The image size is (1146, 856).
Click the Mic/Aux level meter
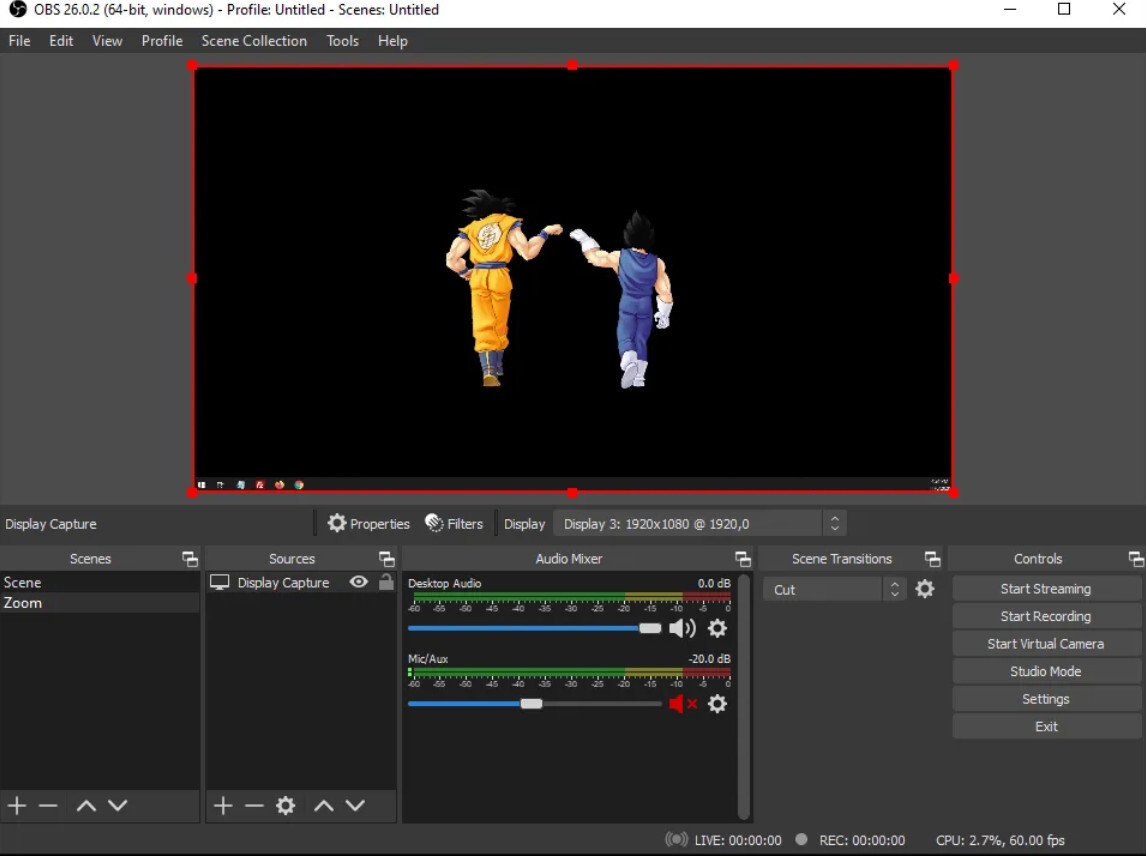point(569,673)
